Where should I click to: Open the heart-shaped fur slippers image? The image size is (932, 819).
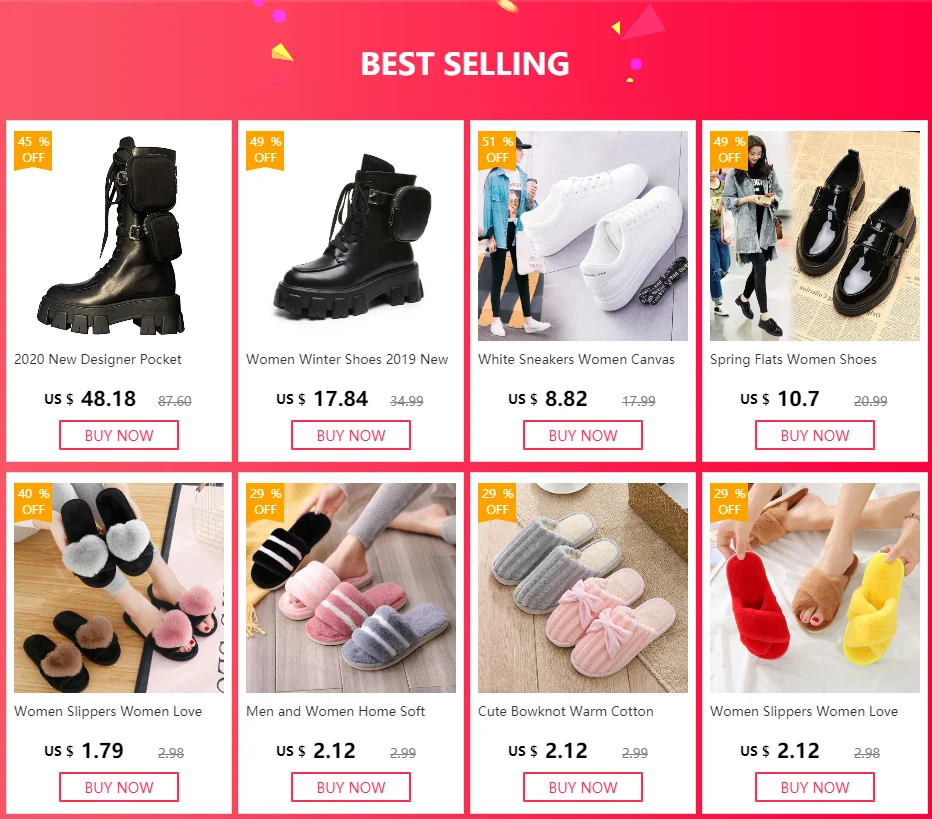tap(119, 588)
